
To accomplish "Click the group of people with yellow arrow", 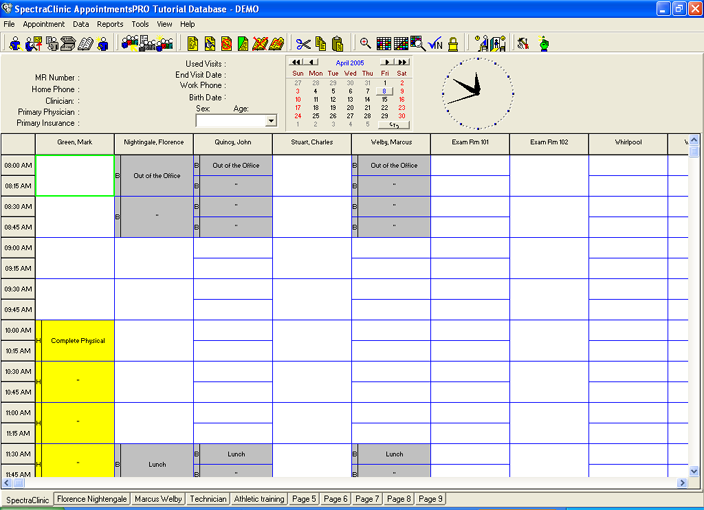I will [x=130, y=44].
